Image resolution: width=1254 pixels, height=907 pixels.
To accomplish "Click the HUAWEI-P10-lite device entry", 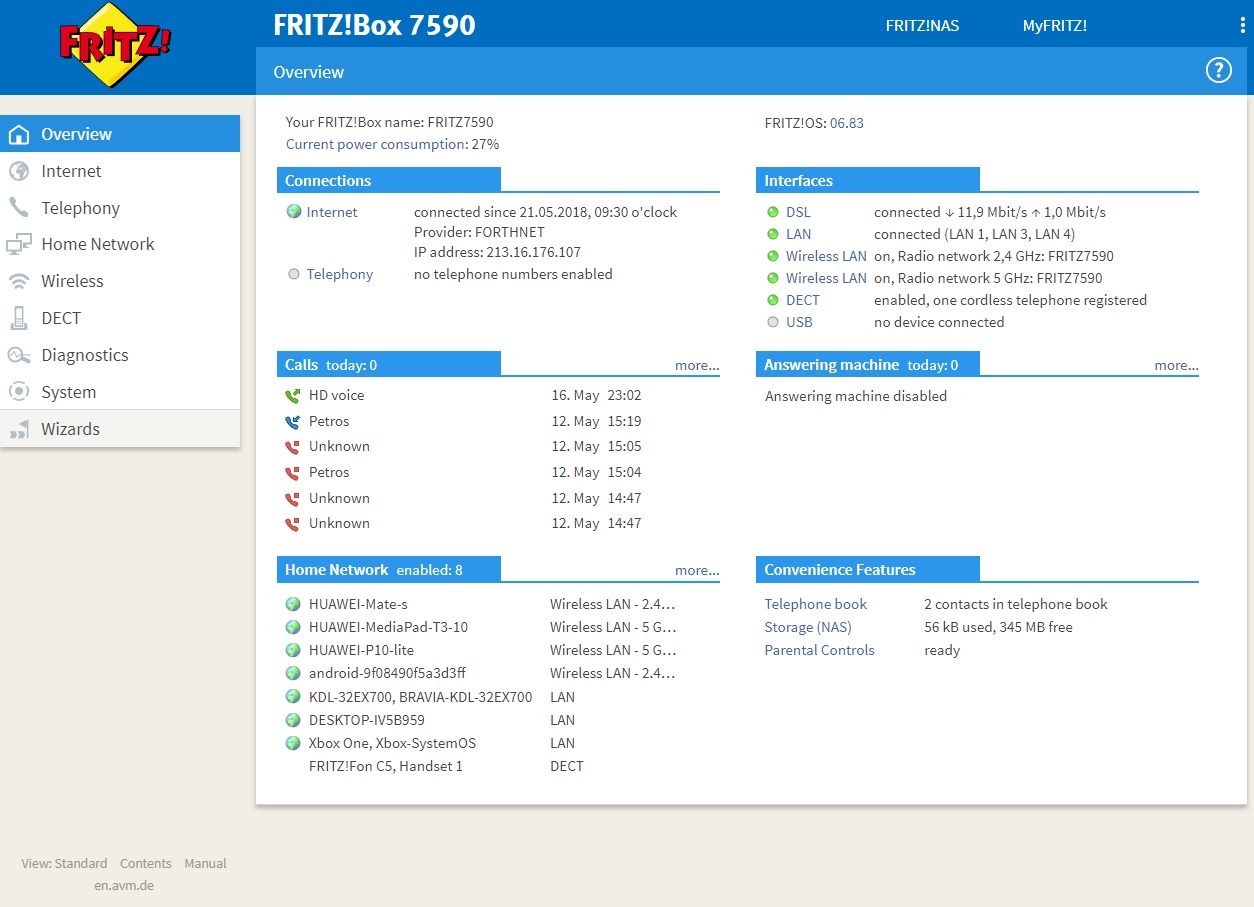I will coord(361,650).
